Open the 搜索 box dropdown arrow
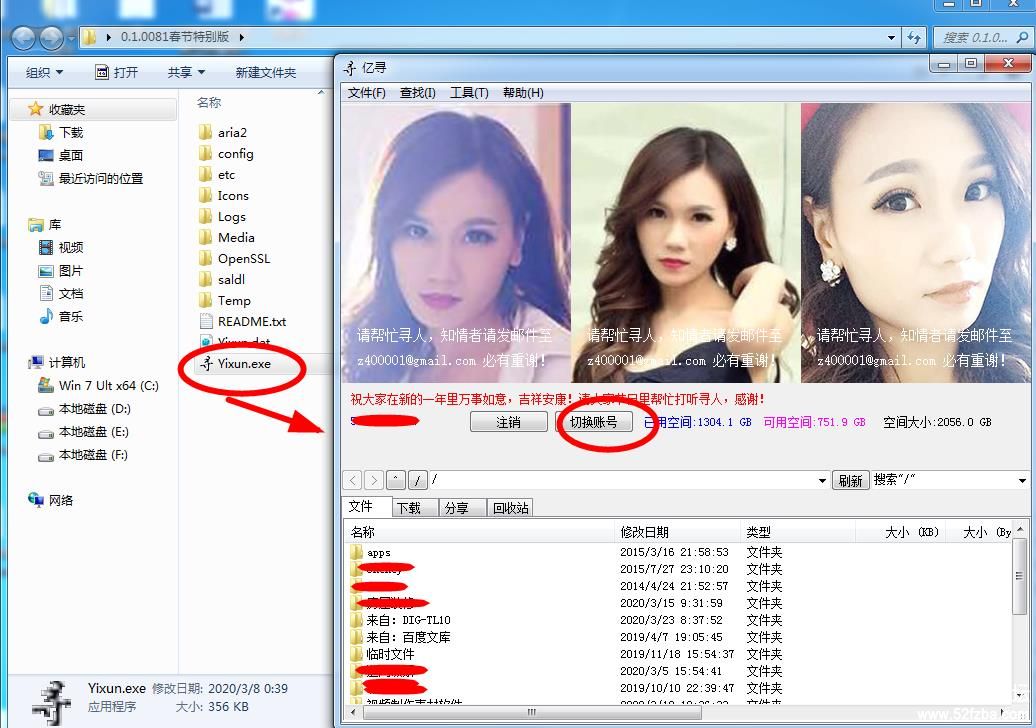The image size is (1036, 728). [x=1022, y=480]
